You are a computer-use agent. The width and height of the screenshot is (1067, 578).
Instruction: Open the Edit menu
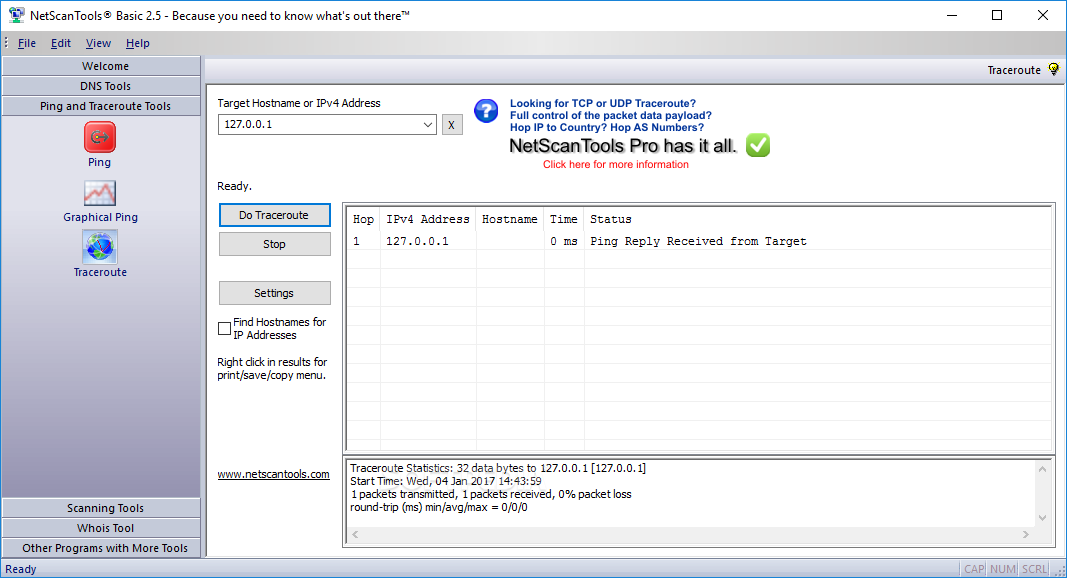(61, 43)
